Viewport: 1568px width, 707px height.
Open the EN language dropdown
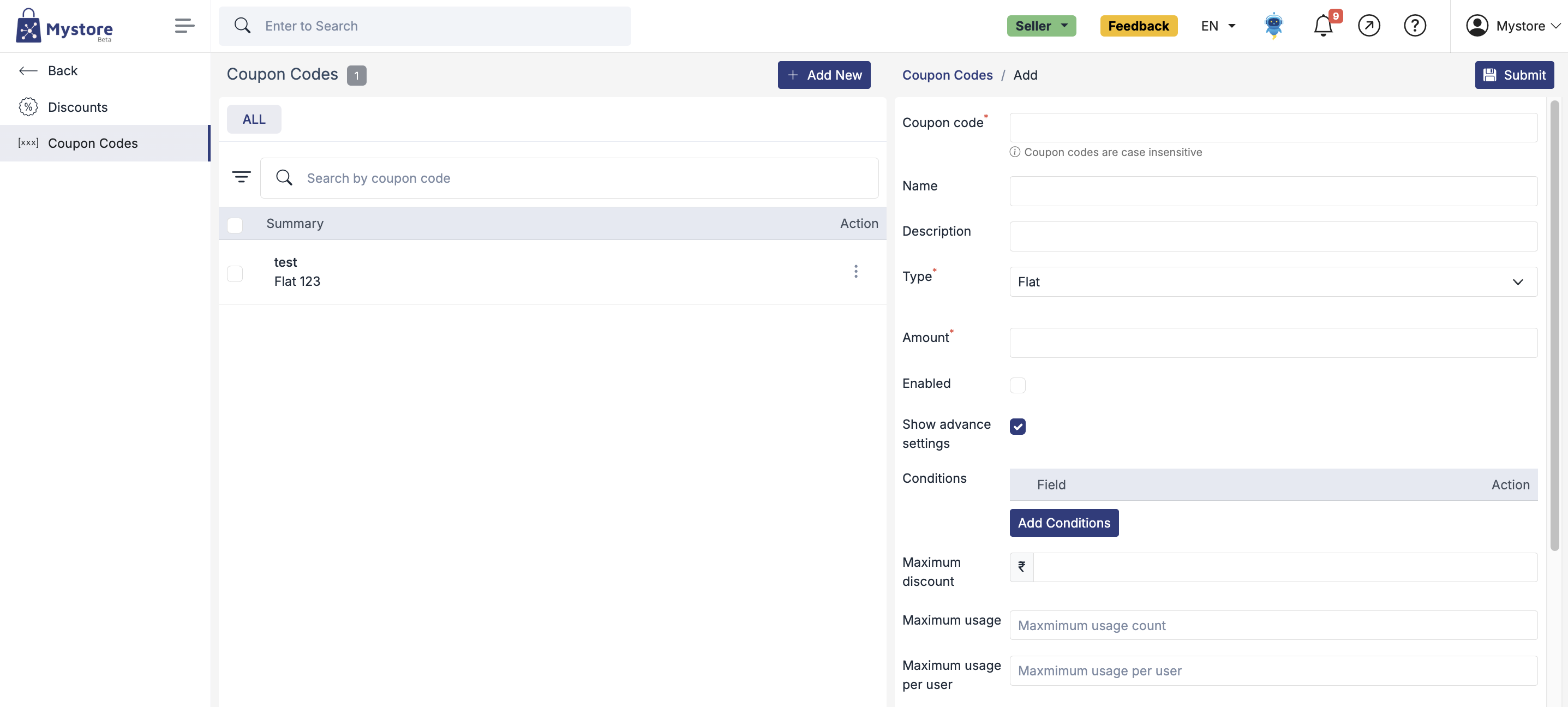[x=1217, y=26]
